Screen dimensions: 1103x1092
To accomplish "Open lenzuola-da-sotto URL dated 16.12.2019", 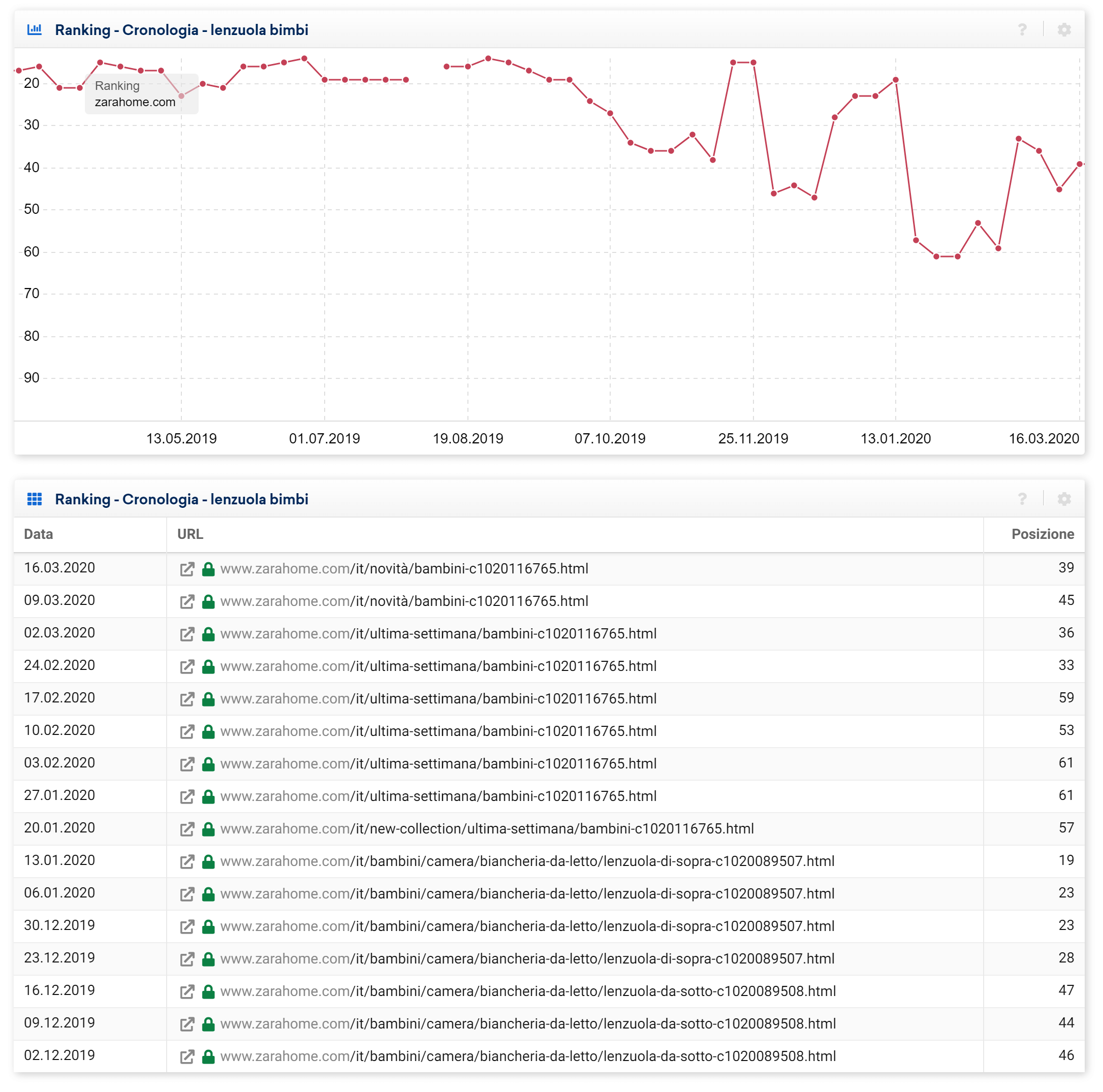I will (528, 991).
